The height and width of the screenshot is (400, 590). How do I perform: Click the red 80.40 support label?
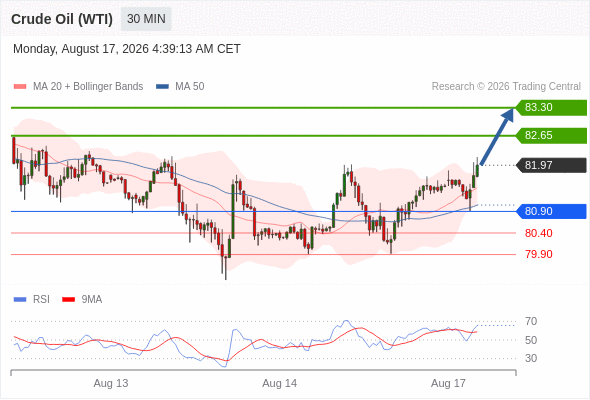[x=538, y=233]
